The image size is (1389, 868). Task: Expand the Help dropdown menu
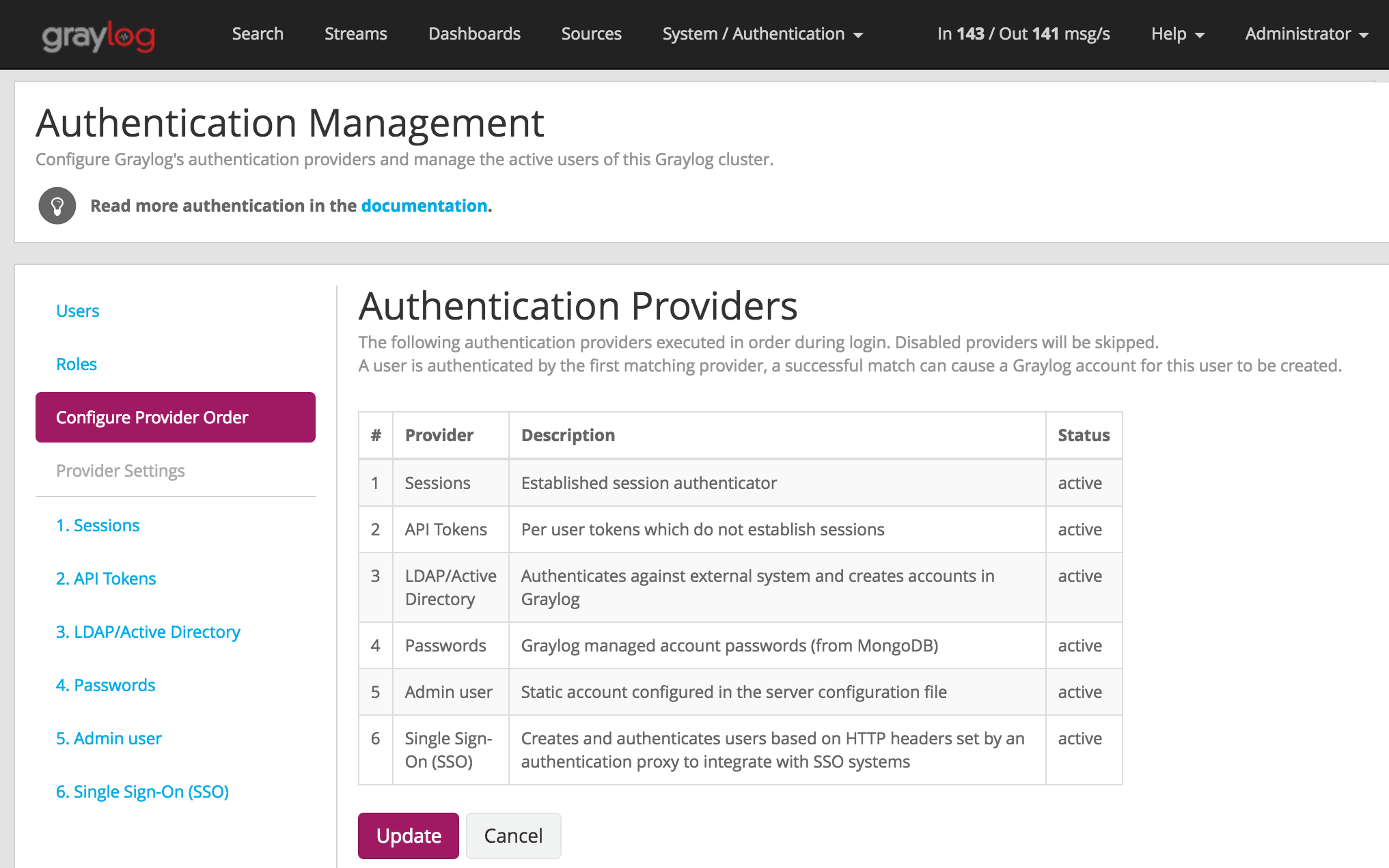click(x=1177, y=33)
